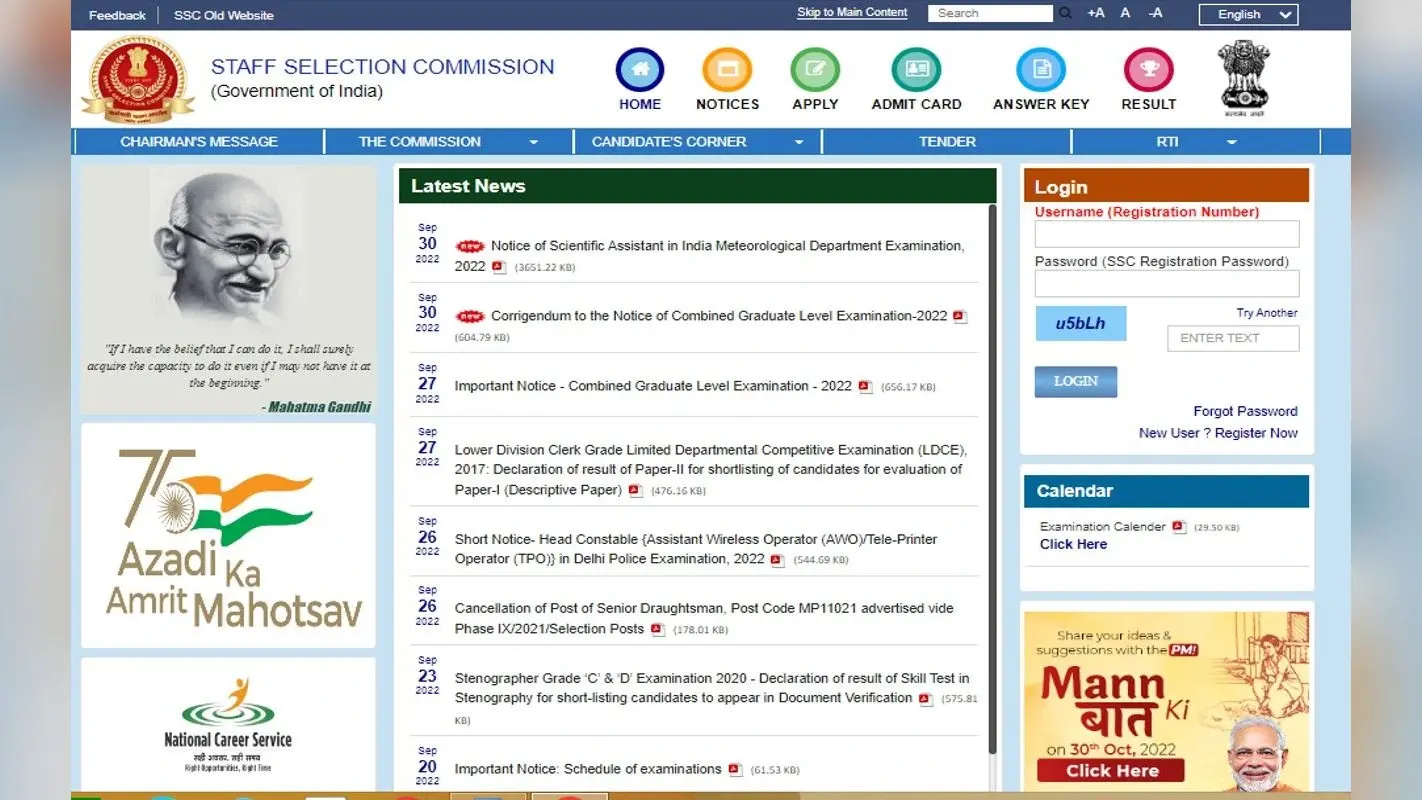Open the ADMIT CARD circular icon
Viewport: 1422px width, 800px height.
[916, 71]
